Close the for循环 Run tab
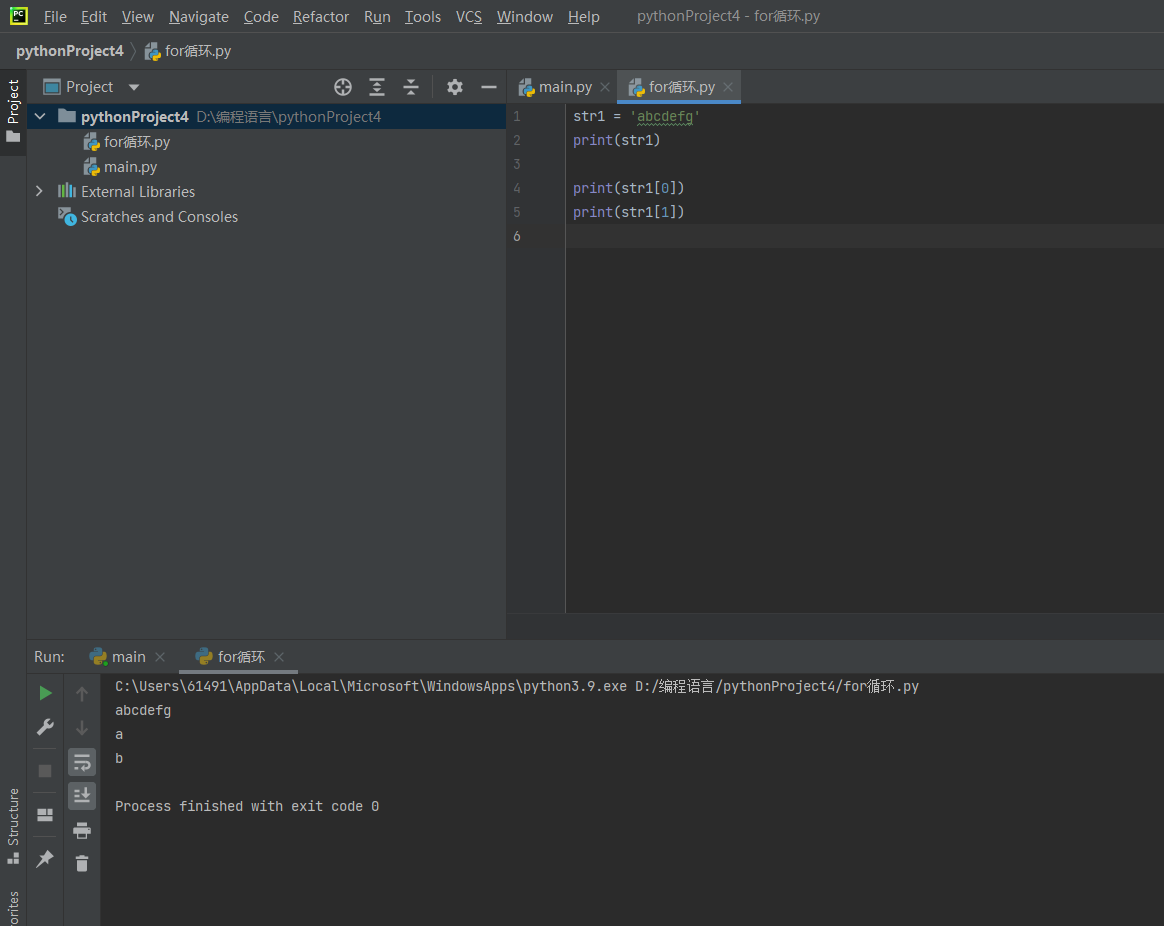 pyautogui.click(x=279, y=656)
